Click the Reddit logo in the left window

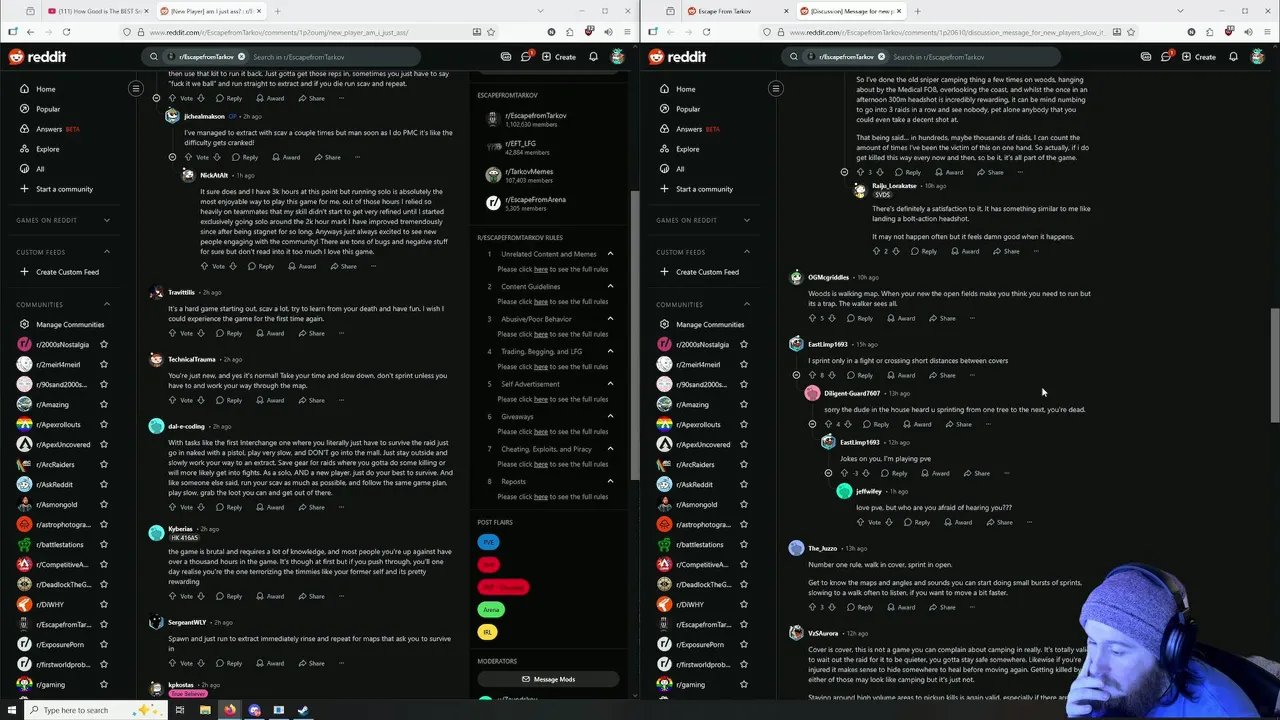pos(37,57)
